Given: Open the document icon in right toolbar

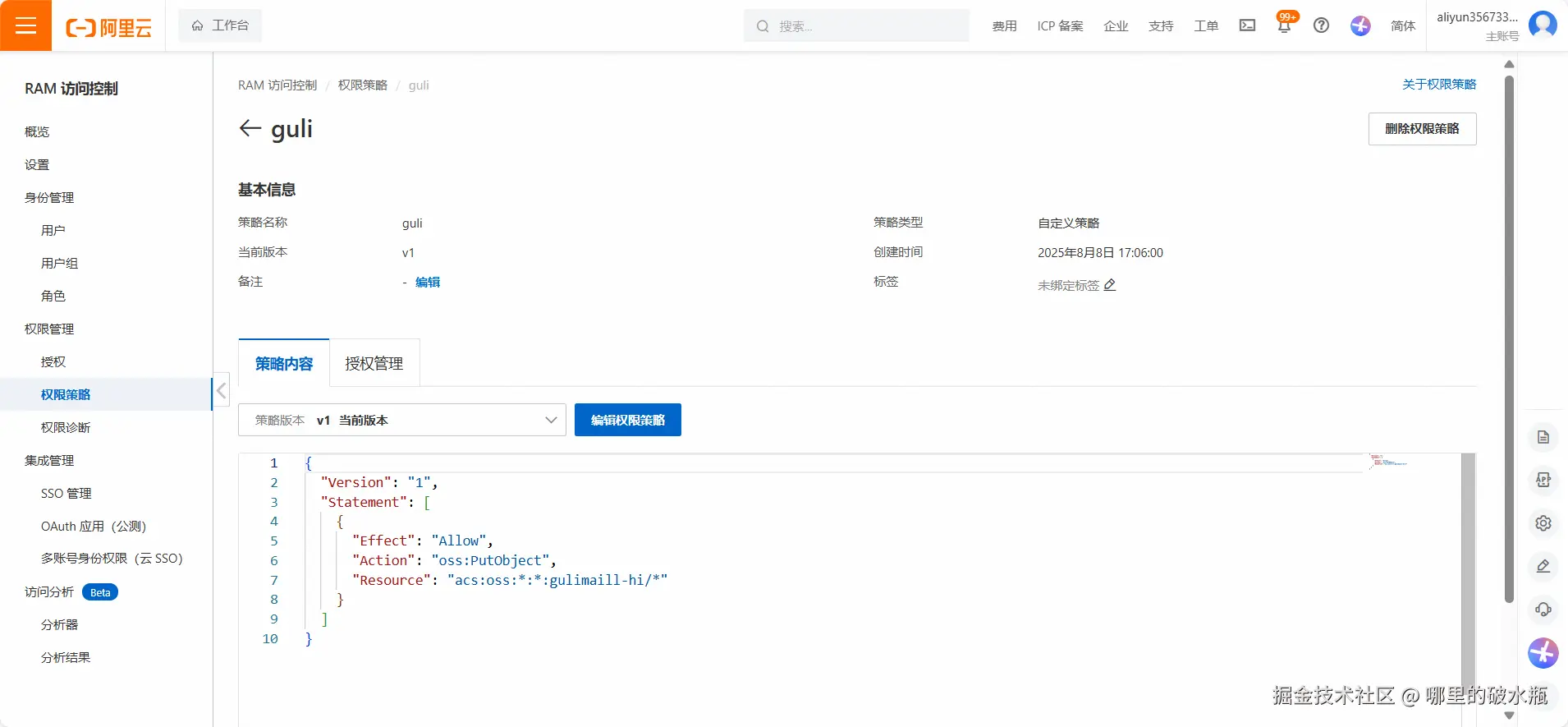Looking at the screenshot, I should coord(1543,437).
